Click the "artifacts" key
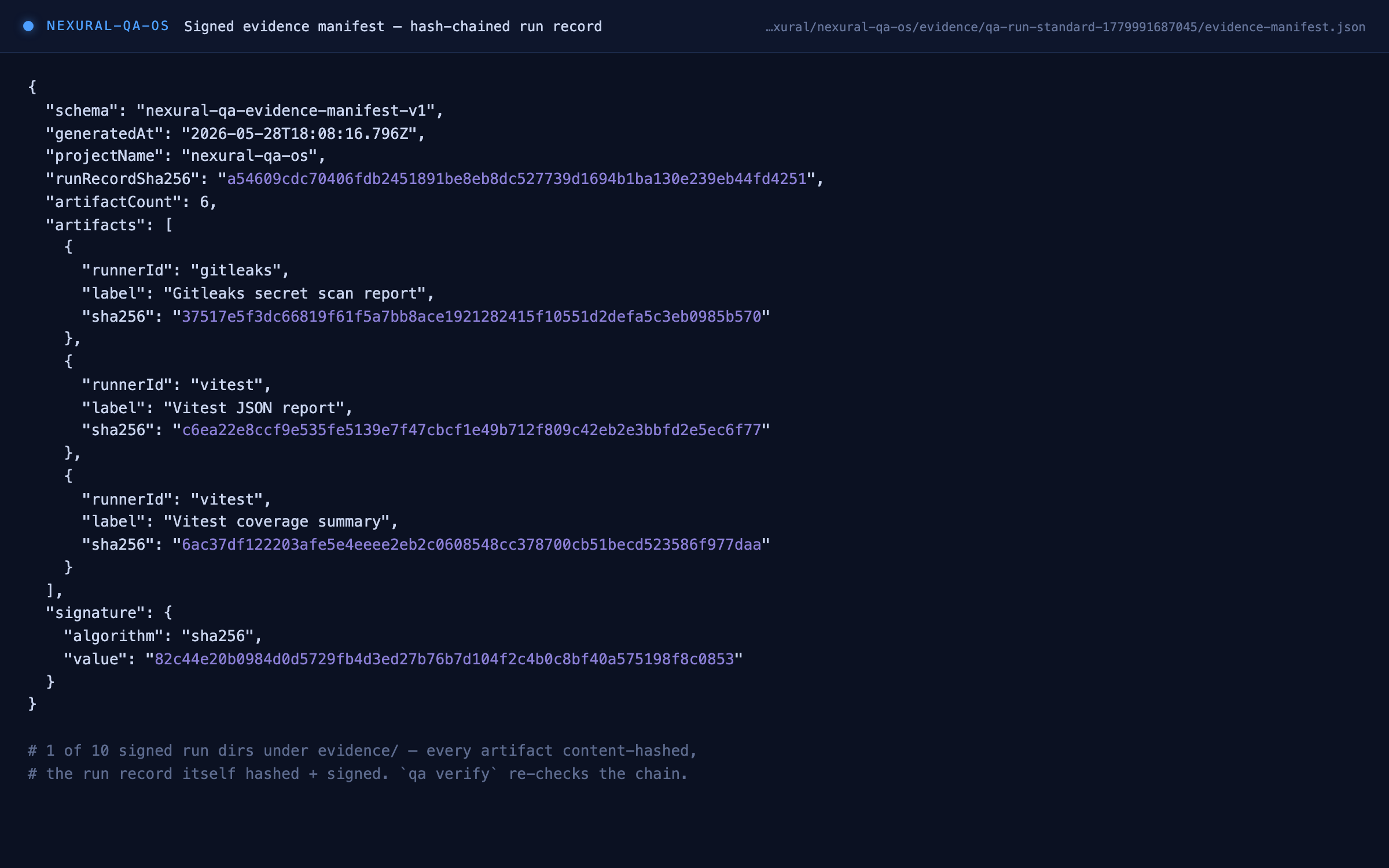Image resolution: width=1389 pixels, height=868 pixels. click(x=96, y=225)
